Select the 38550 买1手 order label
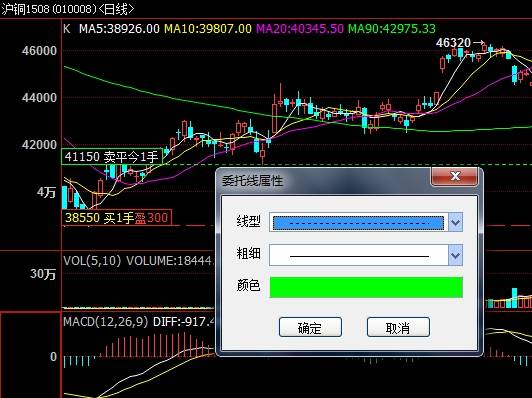Screen dimensions: 532x398 117,217
